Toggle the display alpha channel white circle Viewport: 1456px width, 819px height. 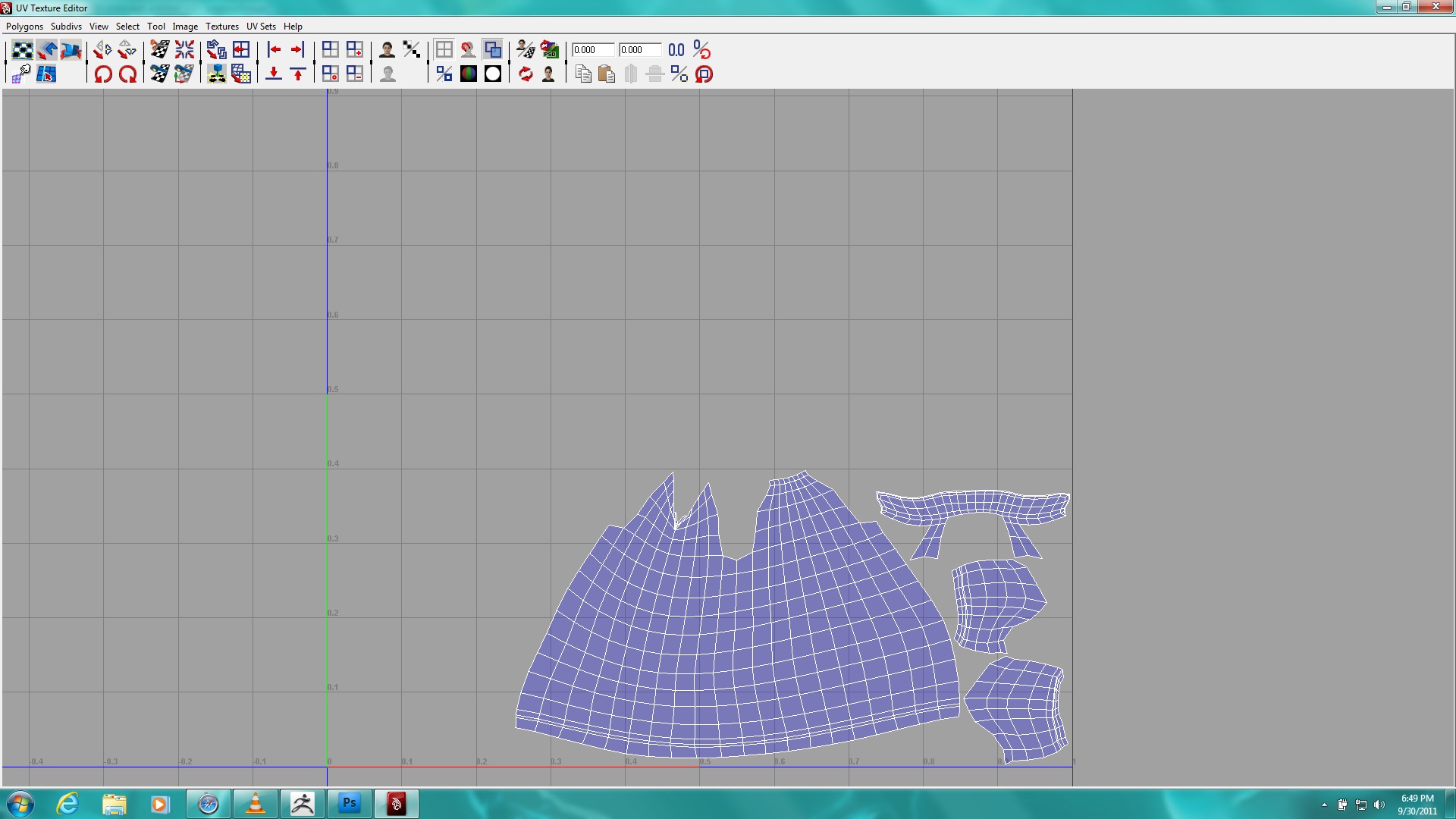tap(493, 74)
